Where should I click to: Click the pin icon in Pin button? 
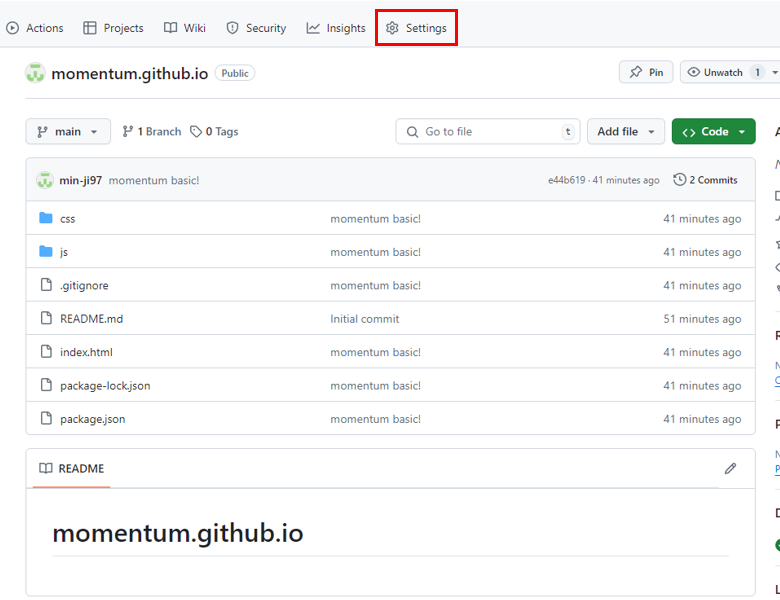(636, 72)
